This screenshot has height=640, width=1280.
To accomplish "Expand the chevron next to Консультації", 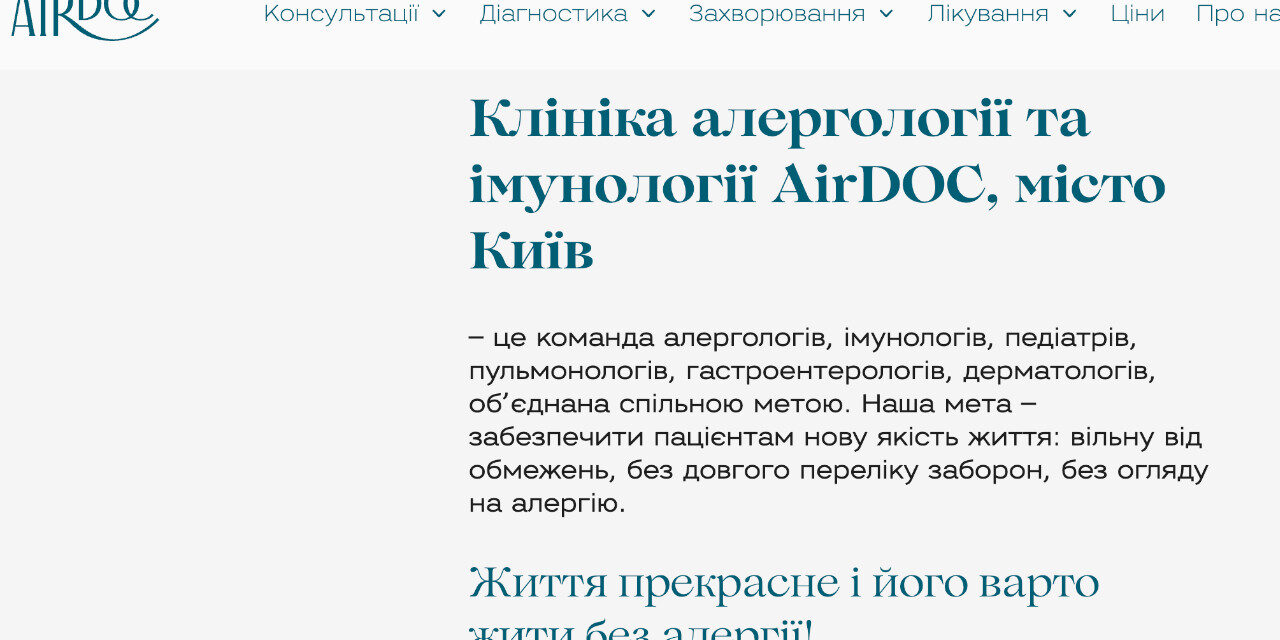I will [x=439, y=14].
